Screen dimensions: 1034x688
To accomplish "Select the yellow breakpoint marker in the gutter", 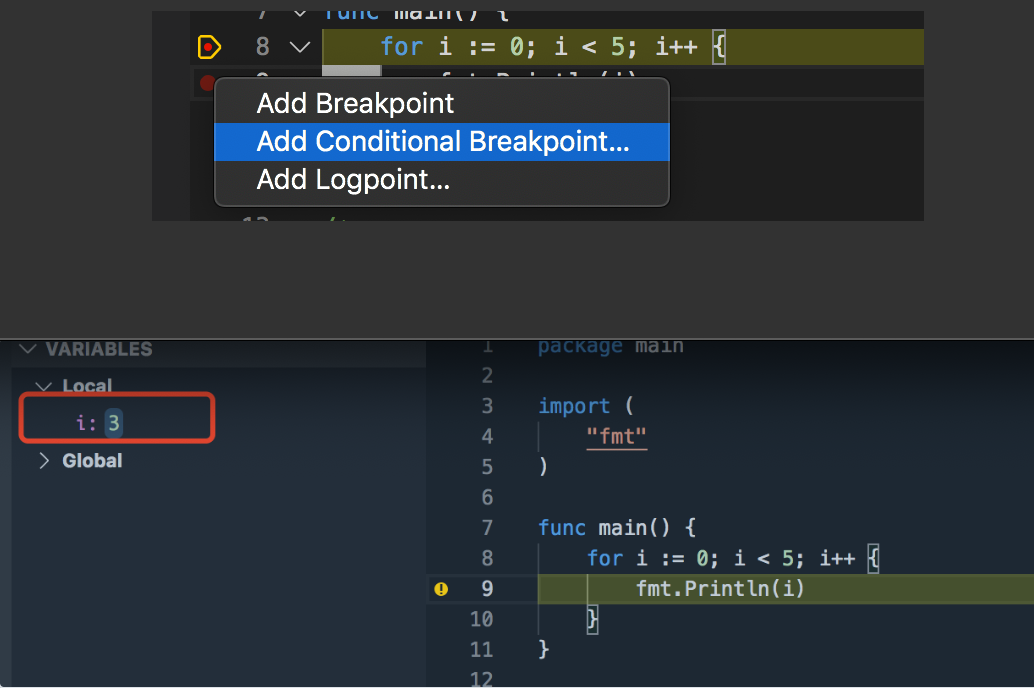I will (x=208, y=46).
